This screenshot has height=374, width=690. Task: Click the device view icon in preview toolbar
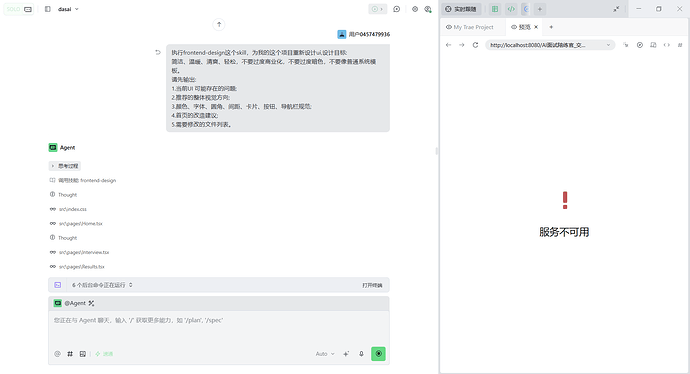coord(653,45)
